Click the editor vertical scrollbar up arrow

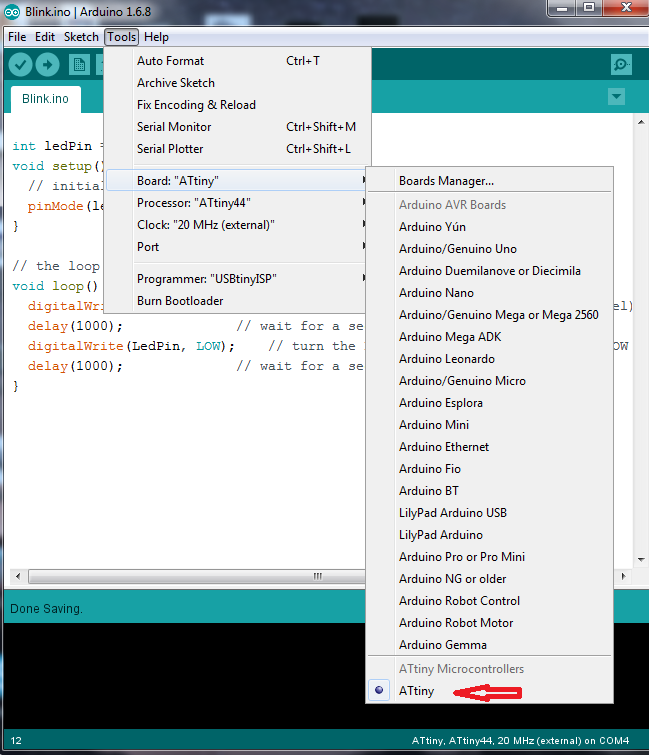point(641,122)
